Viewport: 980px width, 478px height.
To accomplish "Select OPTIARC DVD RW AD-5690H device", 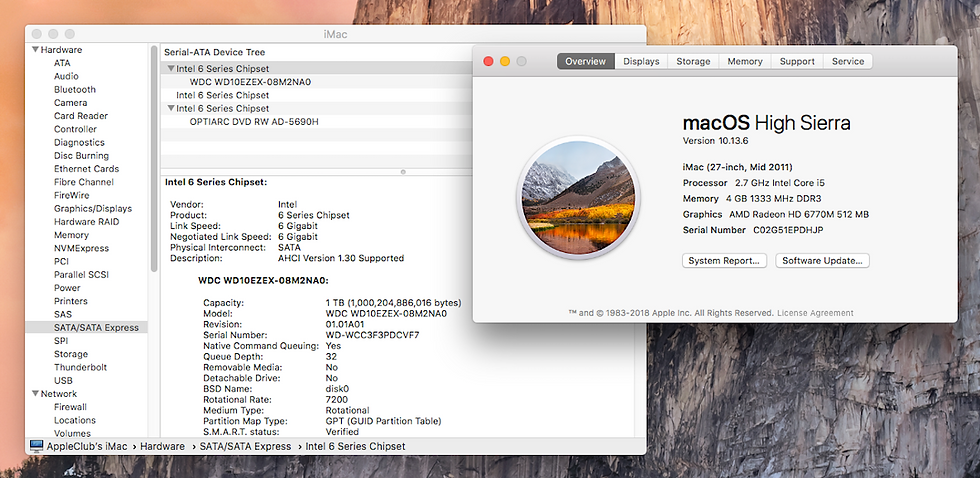I will coord(254,121).
